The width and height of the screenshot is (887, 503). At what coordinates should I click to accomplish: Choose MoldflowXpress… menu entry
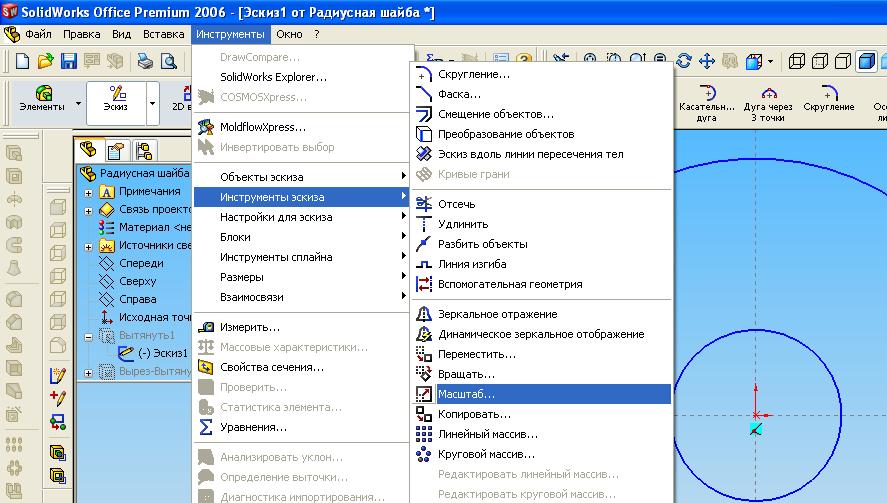coord(301,127)
